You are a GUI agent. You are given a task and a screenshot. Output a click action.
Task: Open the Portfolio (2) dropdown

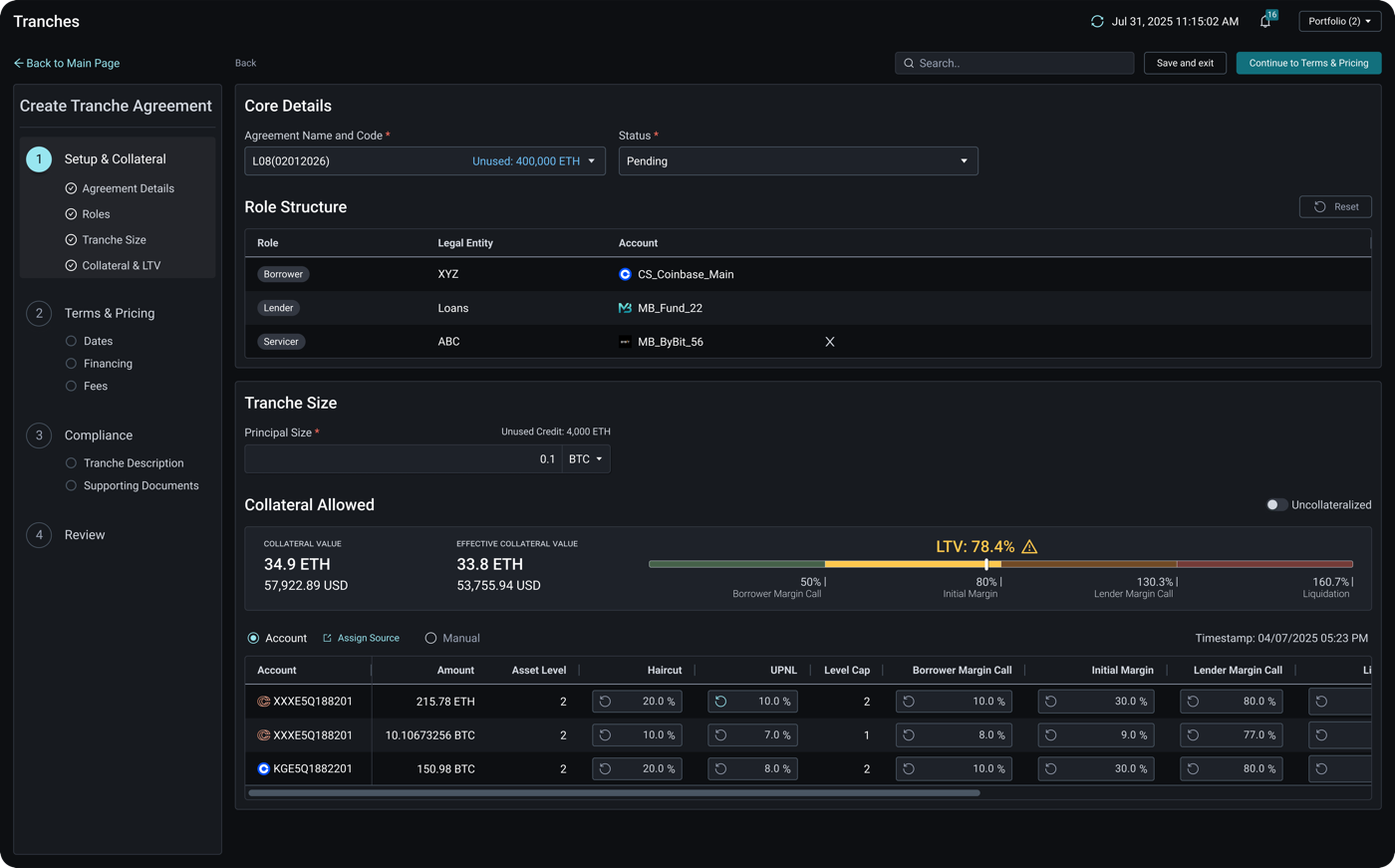pyautogui.click(x=1339, y=21)
